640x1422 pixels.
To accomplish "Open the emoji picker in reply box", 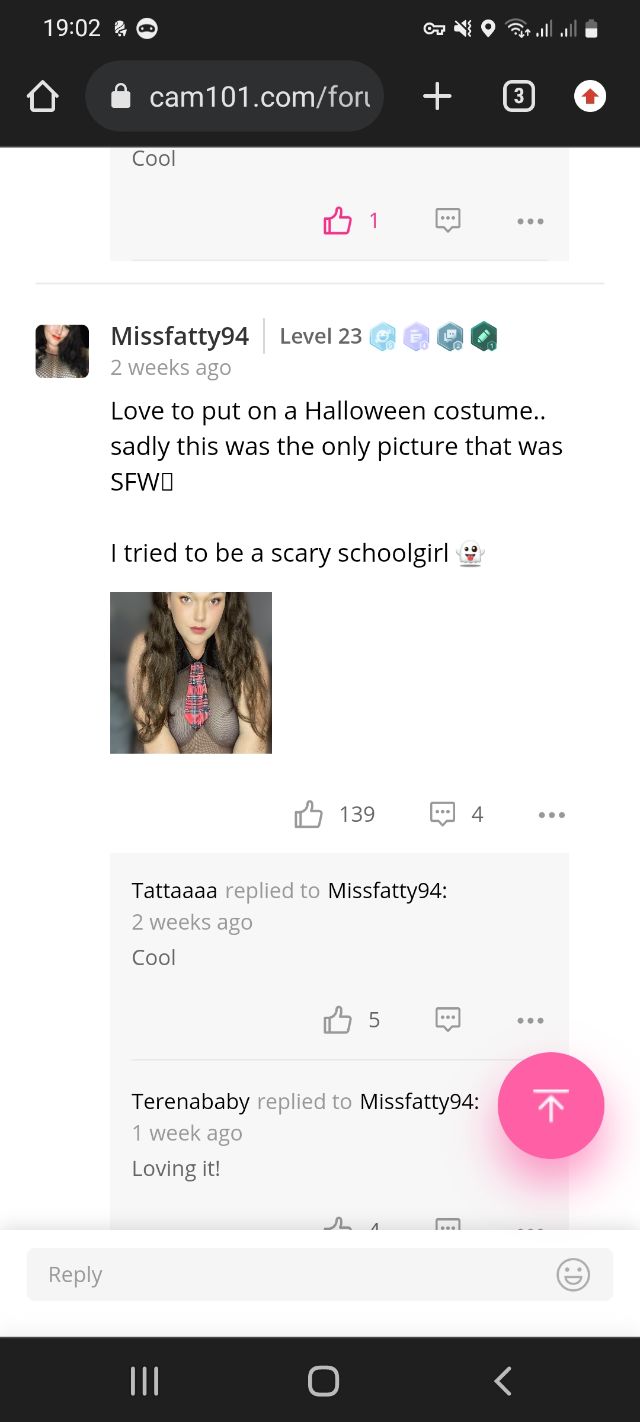I will tap(573, 1275).
